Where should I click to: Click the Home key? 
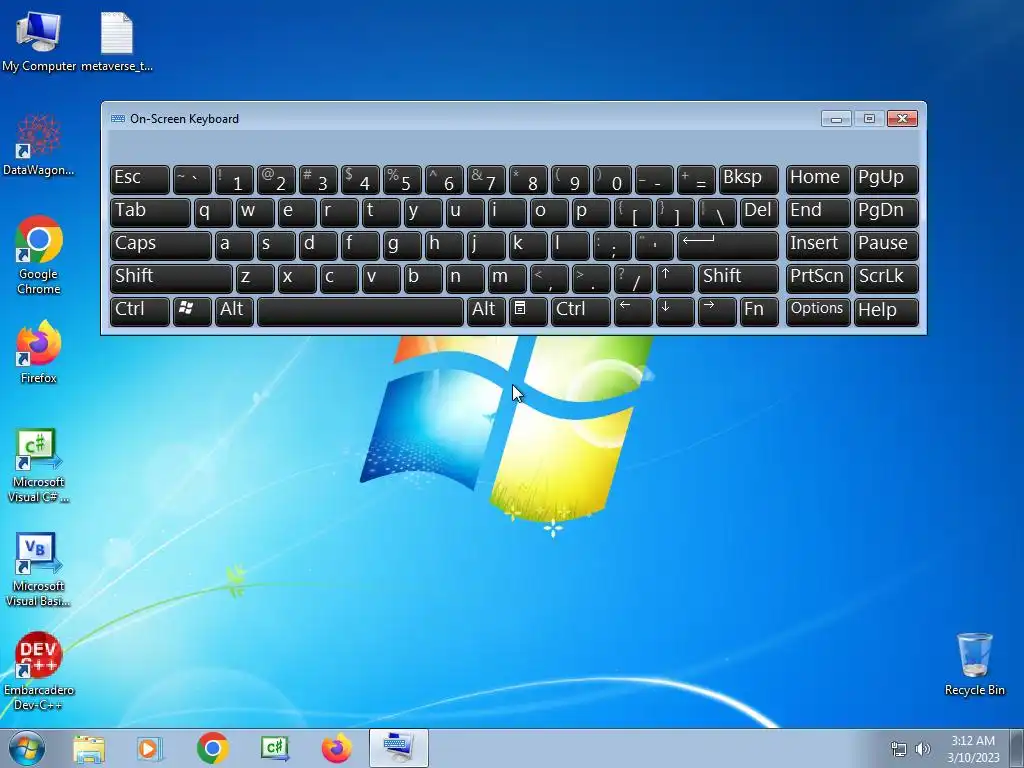point(818,180)
